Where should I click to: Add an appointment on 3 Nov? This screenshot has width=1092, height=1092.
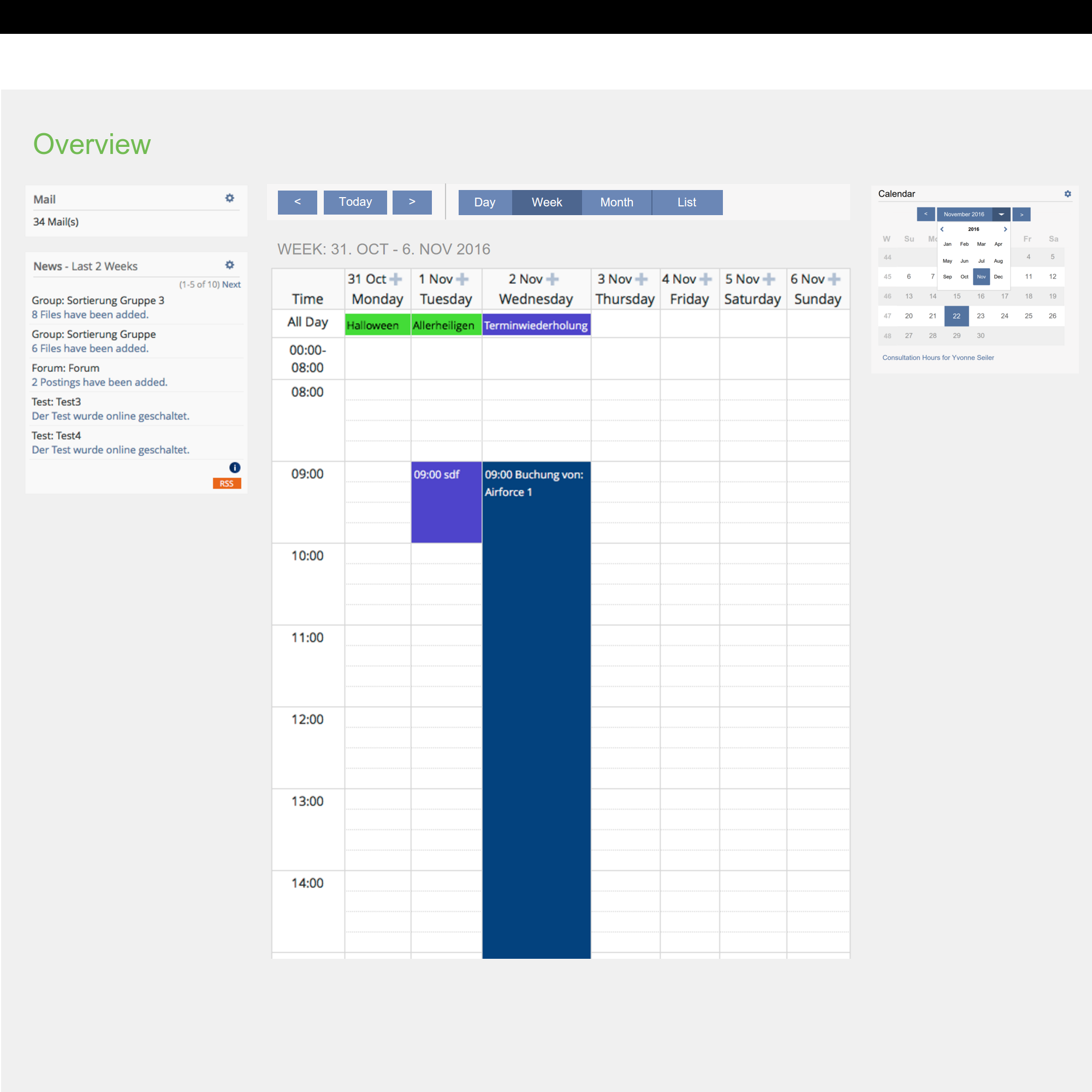[642, 278]
